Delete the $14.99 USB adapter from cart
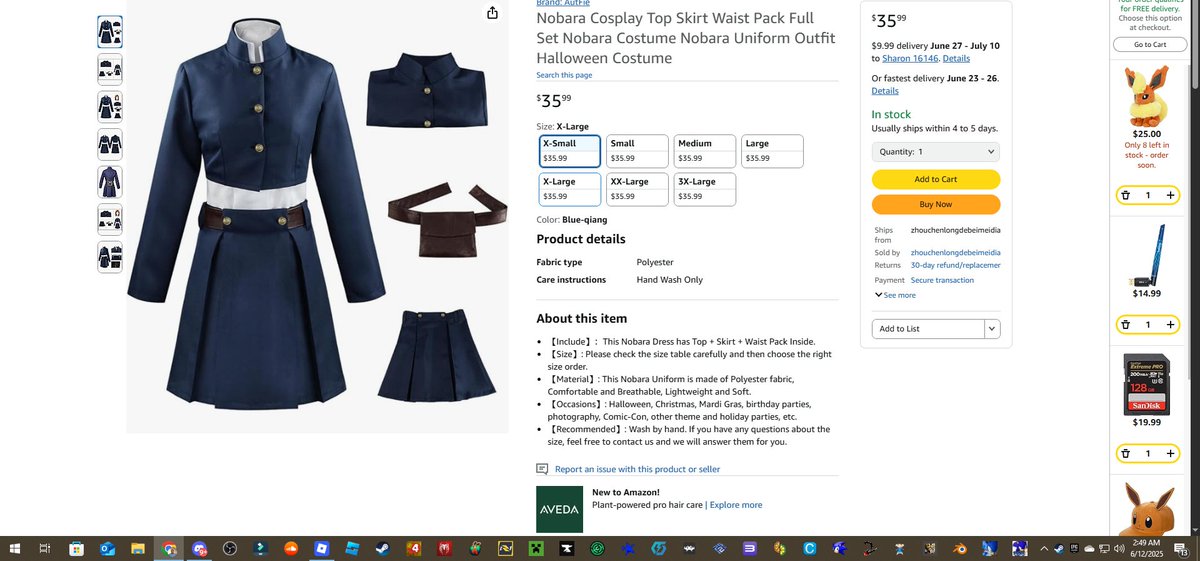 (1125, 324)
